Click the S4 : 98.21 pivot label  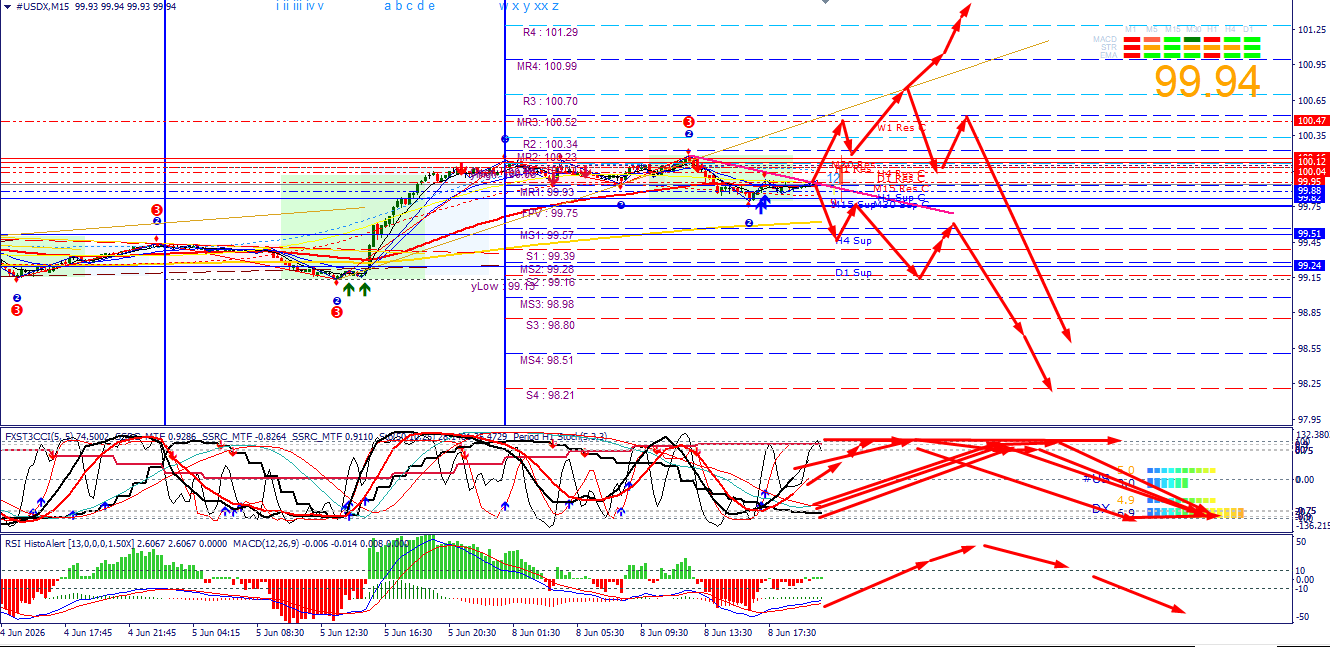point(550,395)
